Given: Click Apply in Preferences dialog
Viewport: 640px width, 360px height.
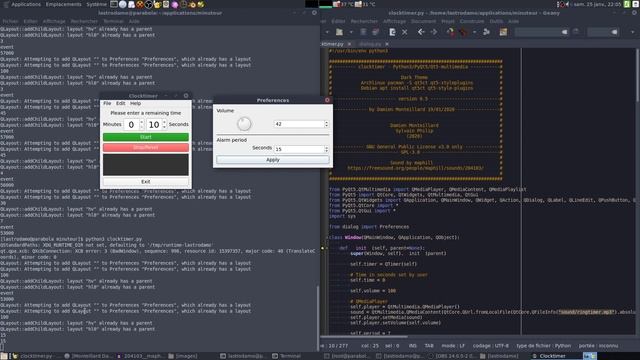Looking at the screenshot, I should click(x=273, y=160).
